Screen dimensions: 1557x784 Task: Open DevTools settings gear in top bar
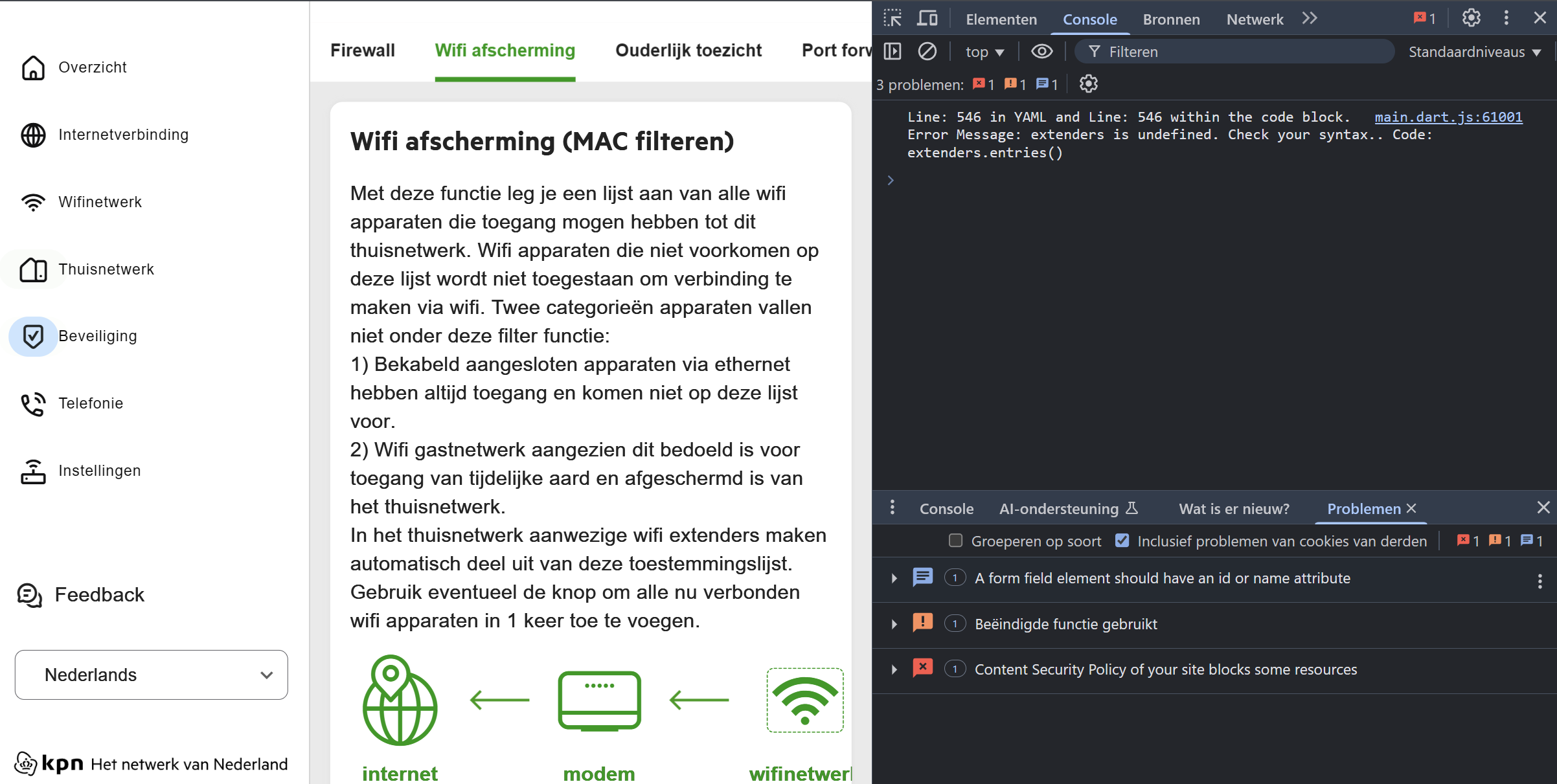1472,18
